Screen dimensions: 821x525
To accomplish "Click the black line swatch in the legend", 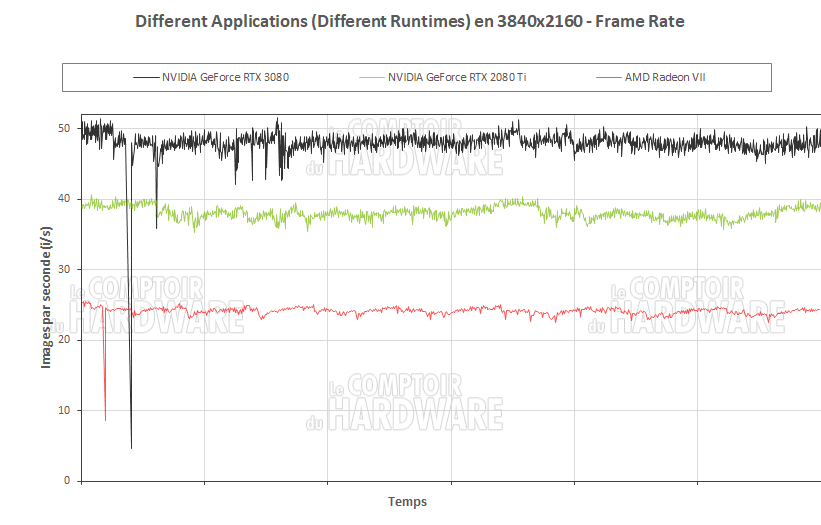I will [x=145, y=77].
